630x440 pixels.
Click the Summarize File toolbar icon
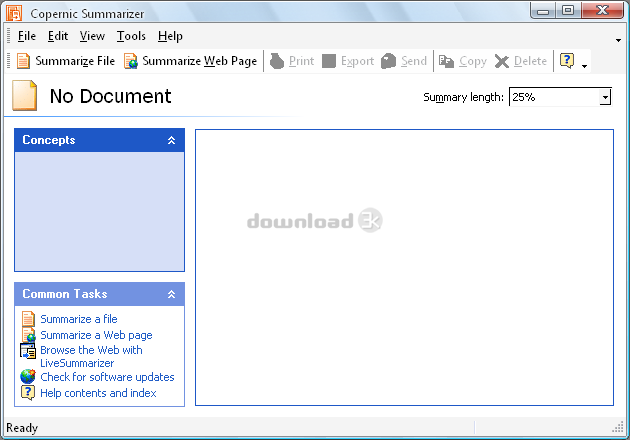(23, 61)
